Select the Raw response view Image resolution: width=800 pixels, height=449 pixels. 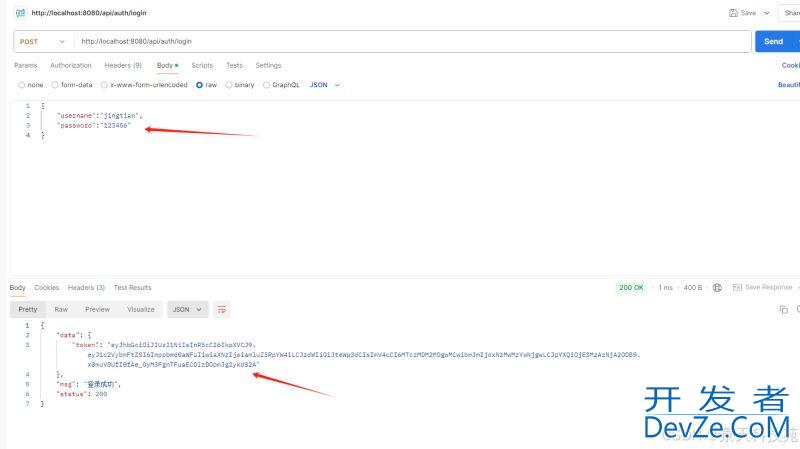click(61, 310)
